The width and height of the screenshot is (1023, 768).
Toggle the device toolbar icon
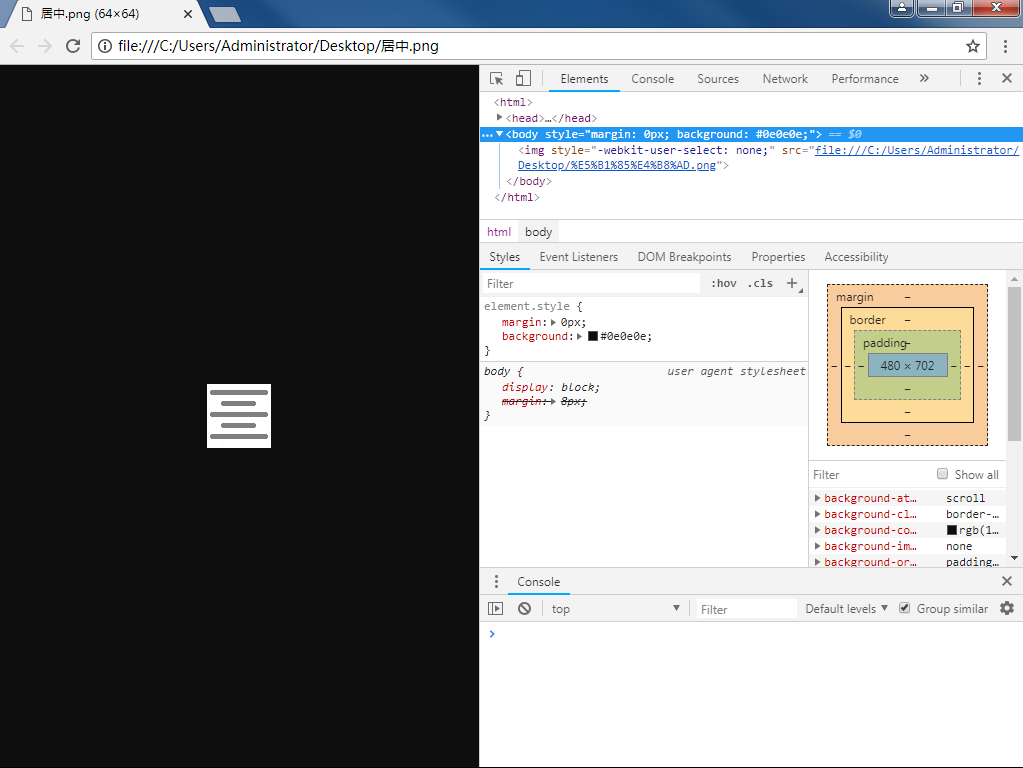pyautogui.click(x=523, y=79)
